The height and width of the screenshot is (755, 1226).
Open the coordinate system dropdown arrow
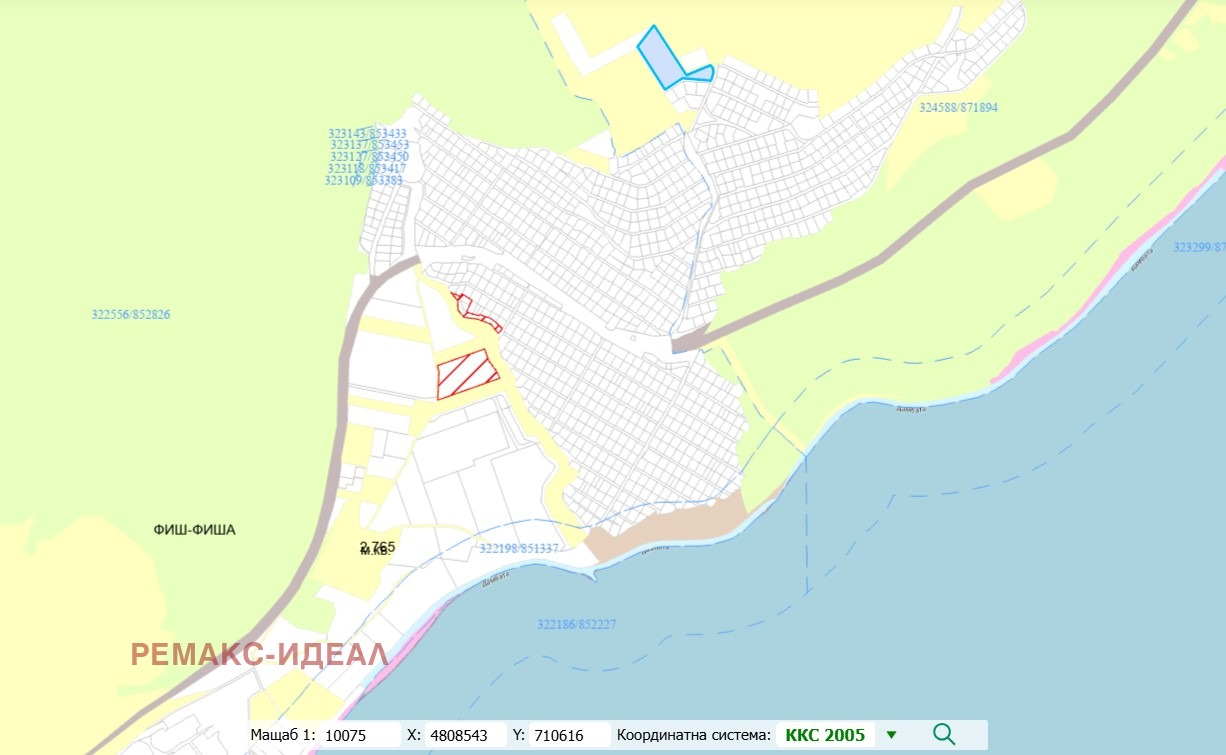click(x=891, y=735)
